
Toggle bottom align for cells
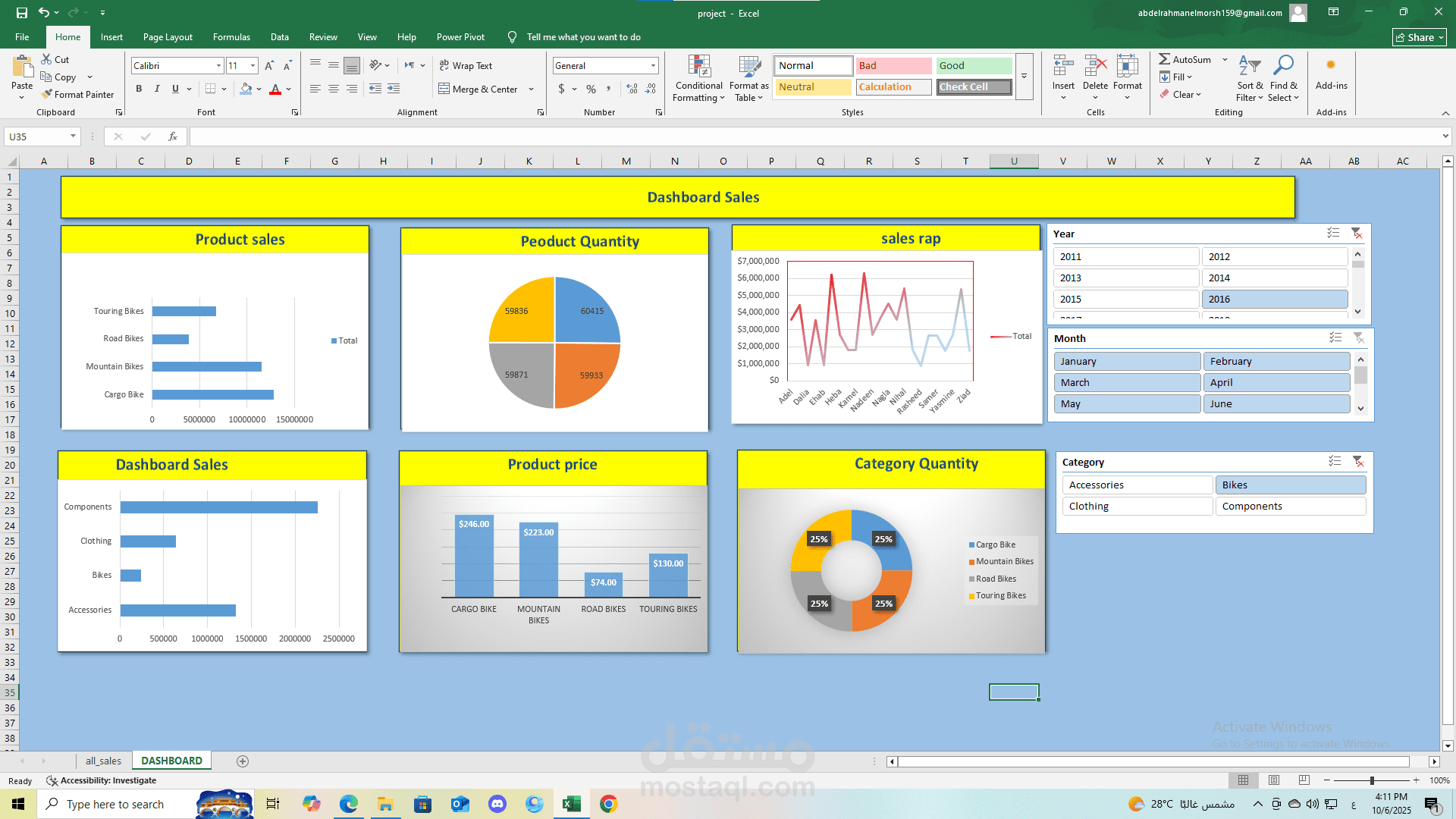[352, 66]
